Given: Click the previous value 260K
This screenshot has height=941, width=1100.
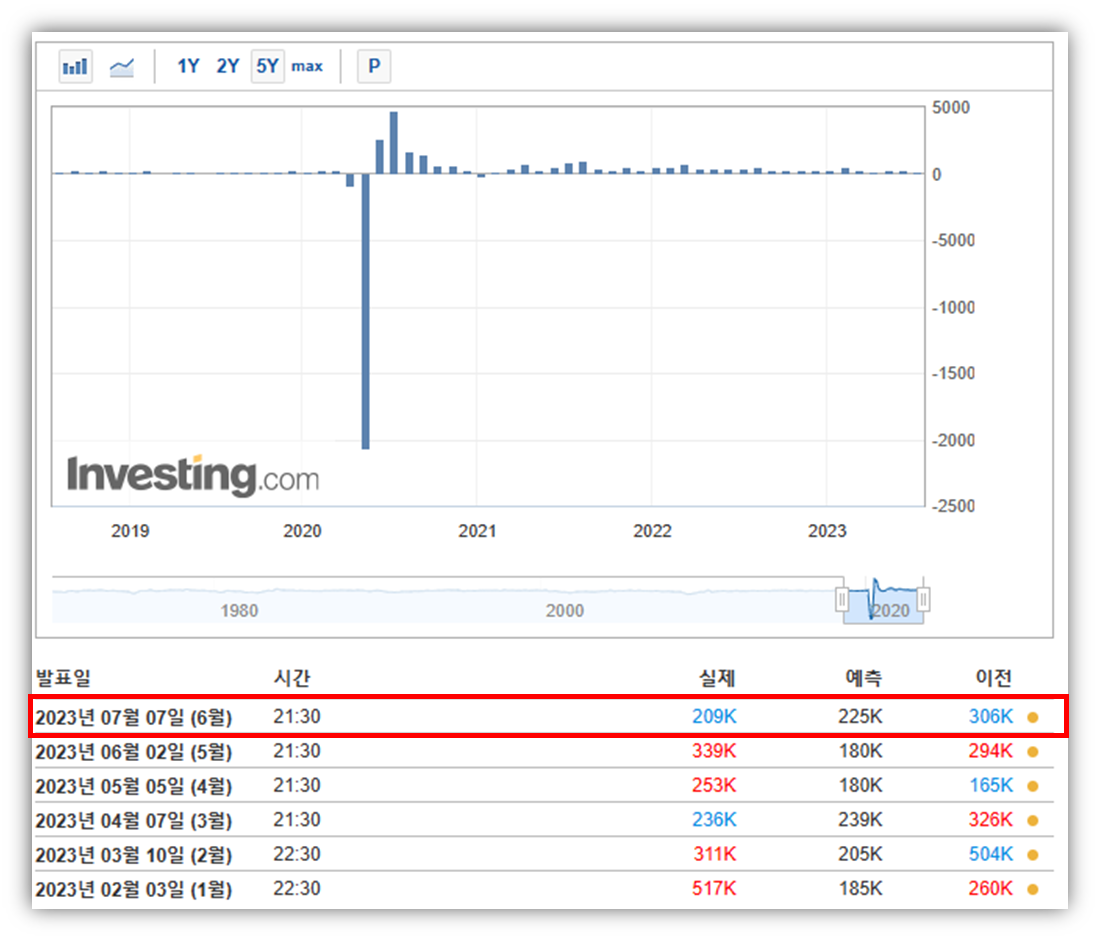Looking at the screenshot, I should pyautogui.click(x=991, y=888).
